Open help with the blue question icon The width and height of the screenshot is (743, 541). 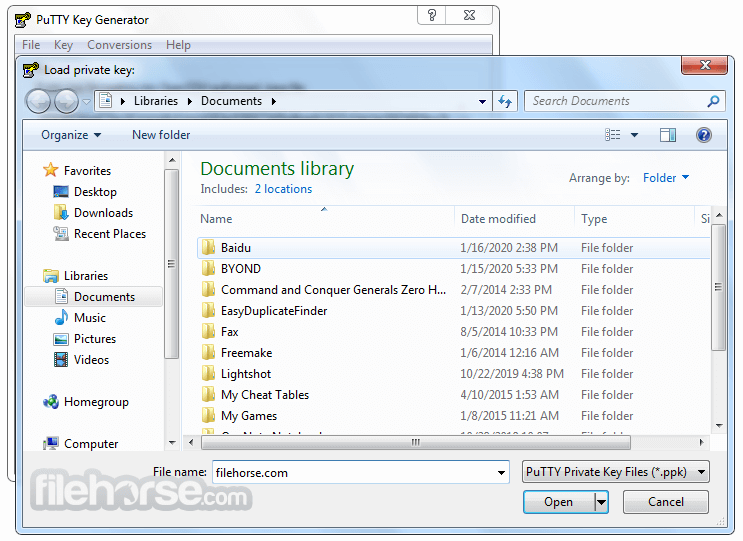(x=704, y=135)
